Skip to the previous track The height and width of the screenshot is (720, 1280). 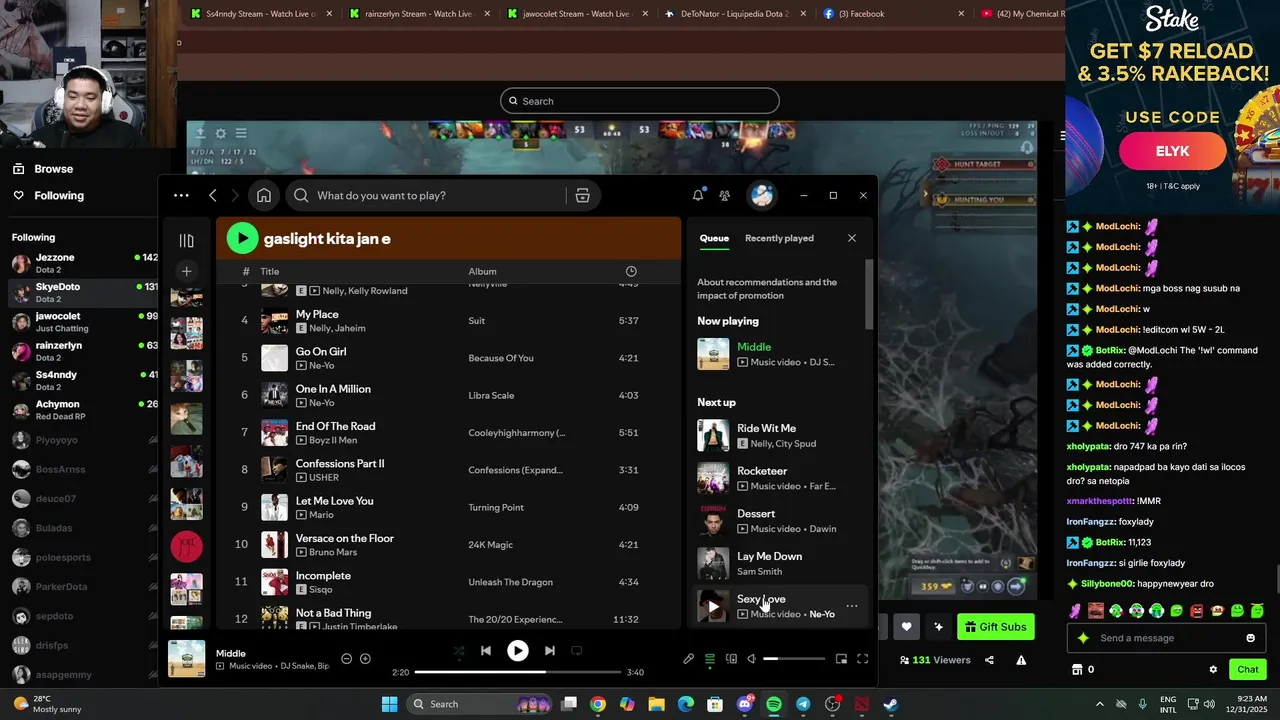[x=486, y=651]
